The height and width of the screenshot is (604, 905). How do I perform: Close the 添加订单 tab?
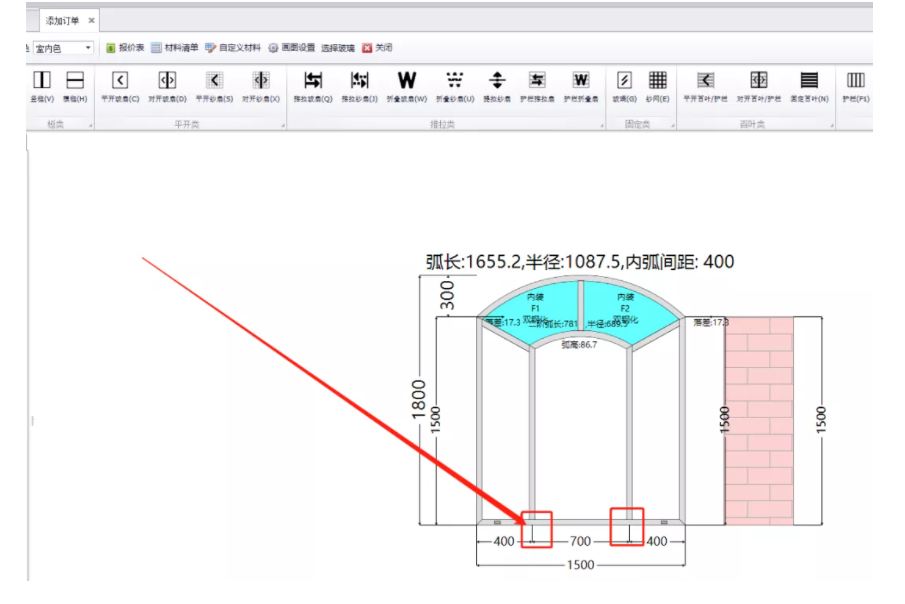click(92, 20)
